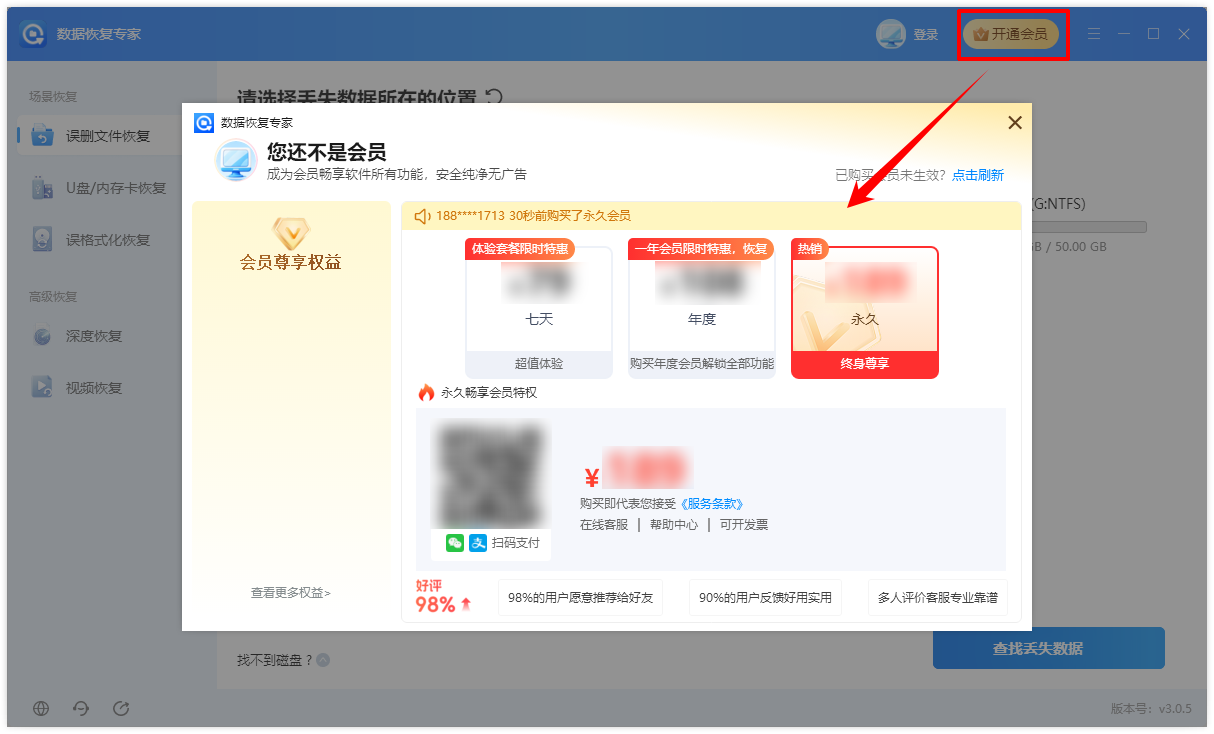The width and height of the screenshot is (1214, 734).
Task: Click the flame icon beside 永久畅享会员特权
Action: point(426,393)
